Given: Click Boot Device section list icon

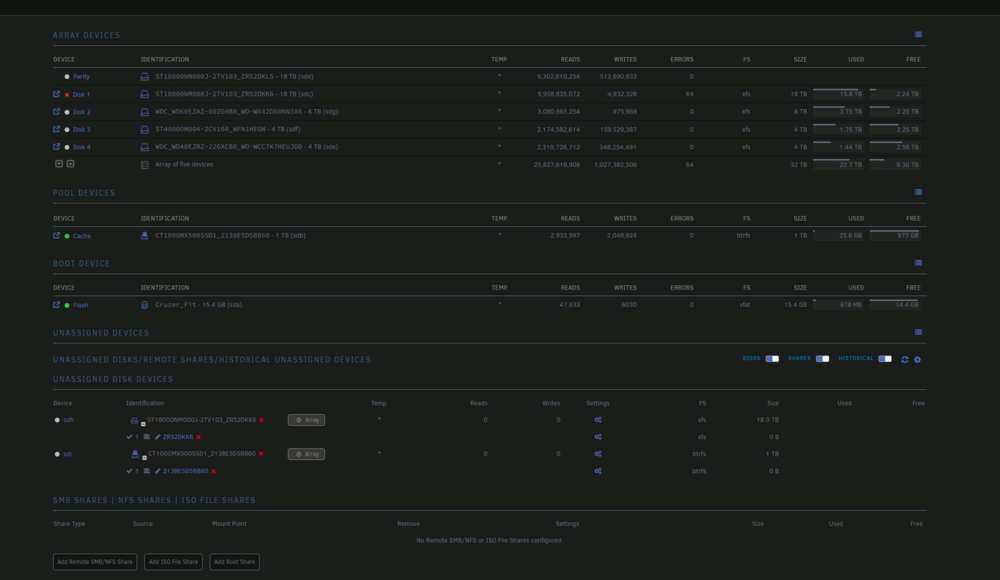Looking at the screenshot, I should 918,263.
